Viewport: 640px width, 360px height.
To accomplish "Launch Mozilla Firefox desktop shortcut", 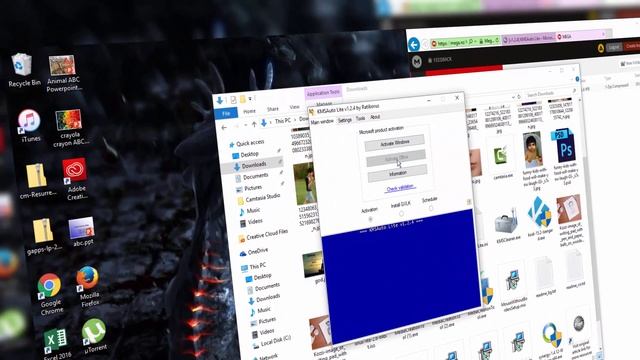I will tap(88, 287).
